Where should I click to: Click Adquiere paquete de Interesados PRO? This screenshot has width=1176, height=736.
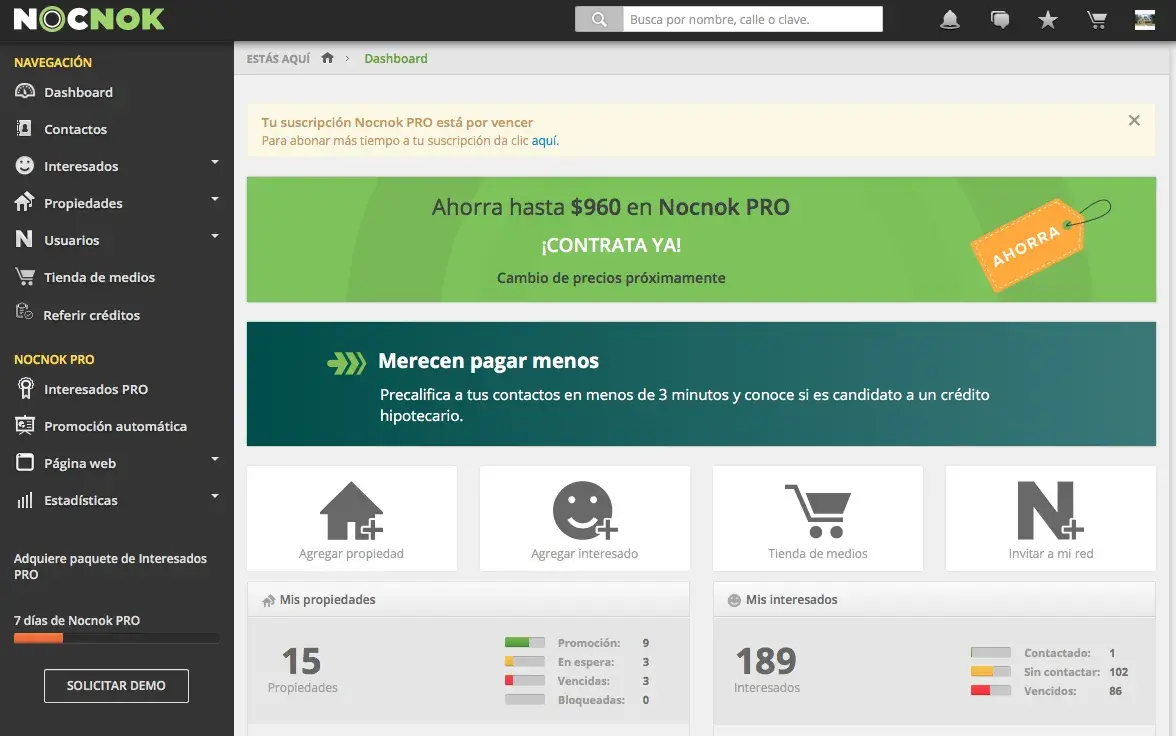pos(110,566)
